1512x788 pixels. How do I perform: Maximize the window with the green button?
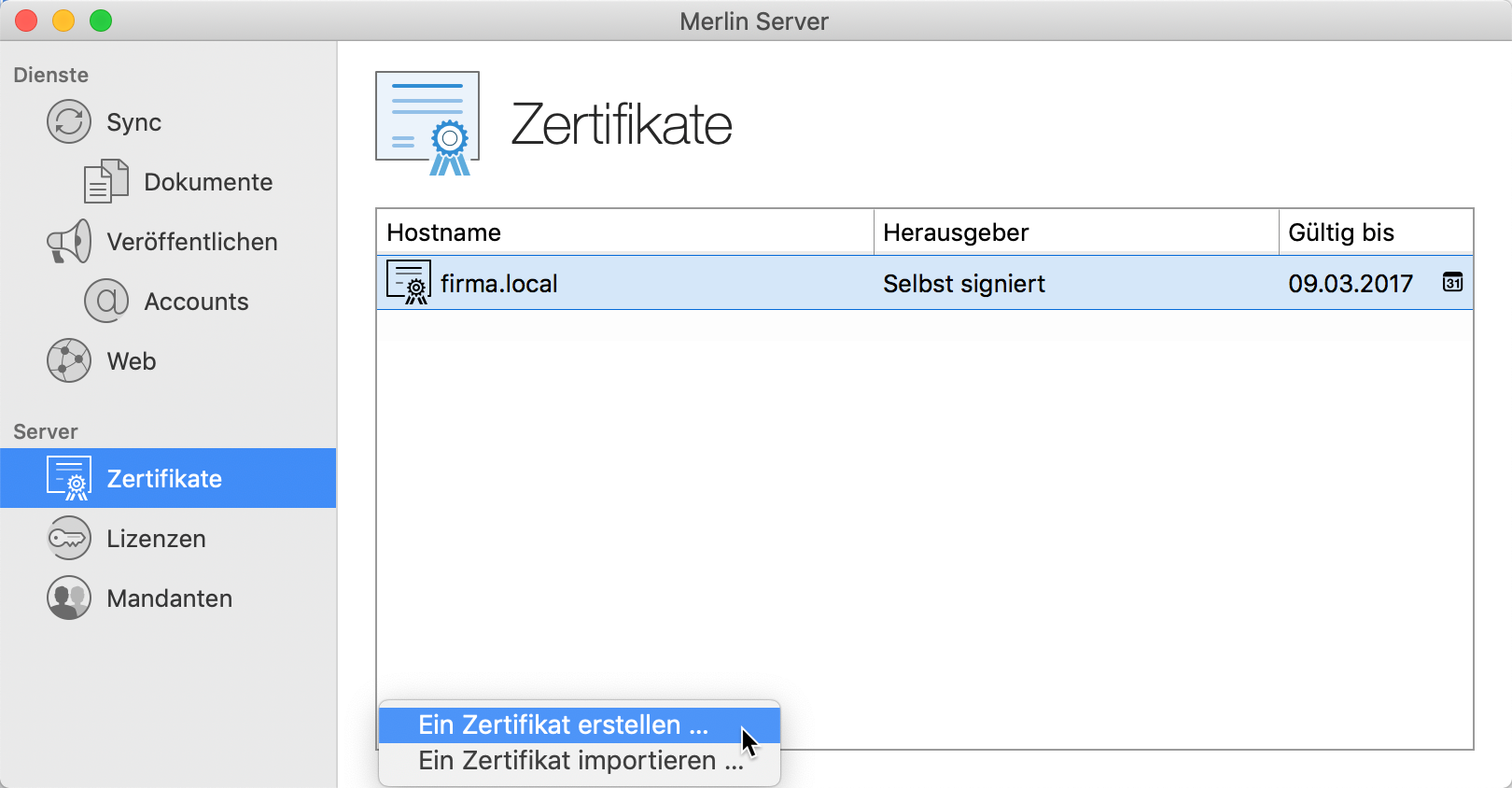(x=101, y=21)
